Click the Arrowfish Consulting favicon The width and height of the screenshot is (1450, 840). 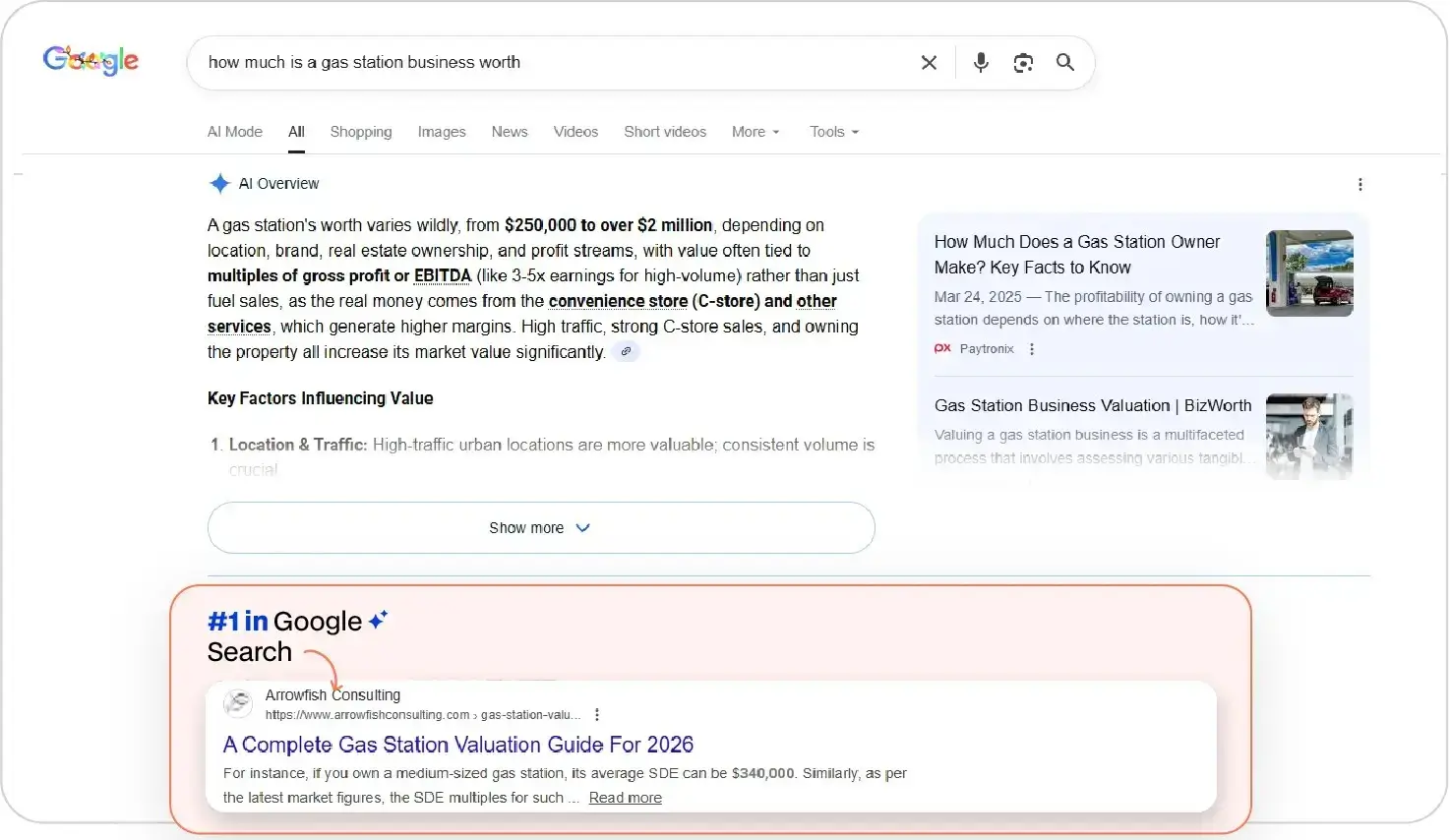(x=237, y=703)
